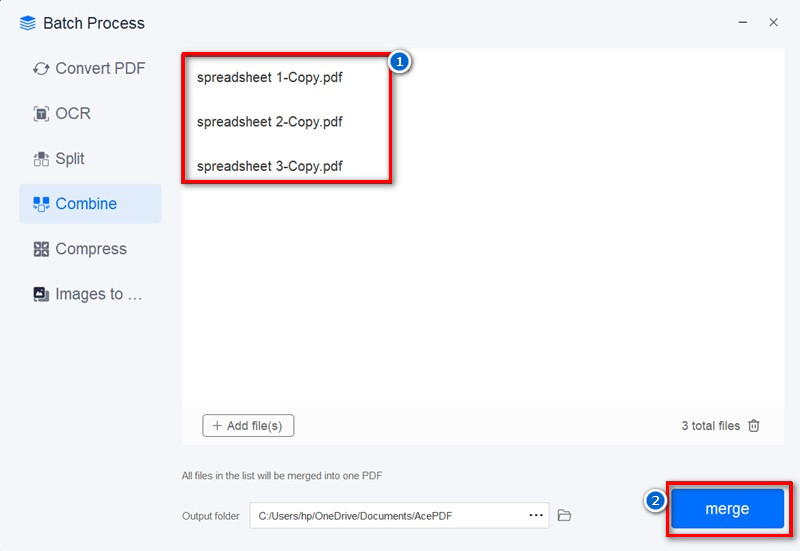Click the Split pages icon

(x=41, y=159)
